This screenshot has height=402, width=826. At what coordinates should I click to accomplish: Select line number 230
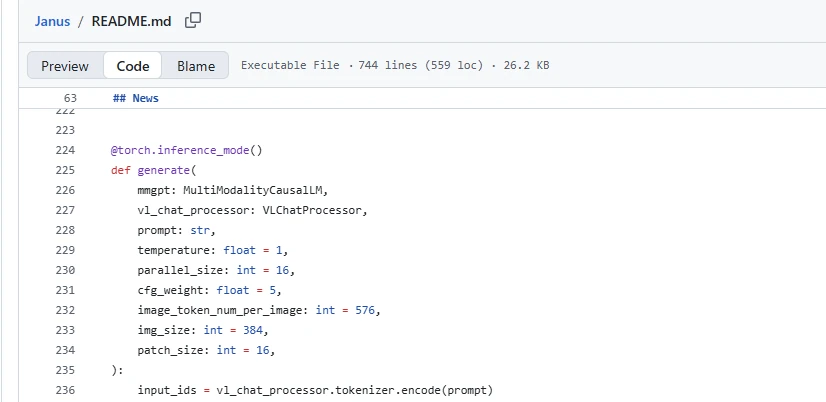coord(65,270)
